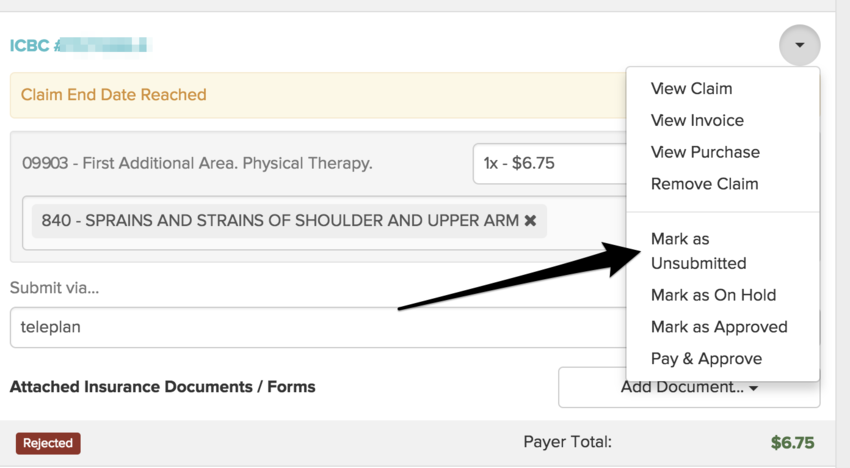Click Pay & Approve menu item
This screenshot has width=850, height=468.
[x=706, y=359]
